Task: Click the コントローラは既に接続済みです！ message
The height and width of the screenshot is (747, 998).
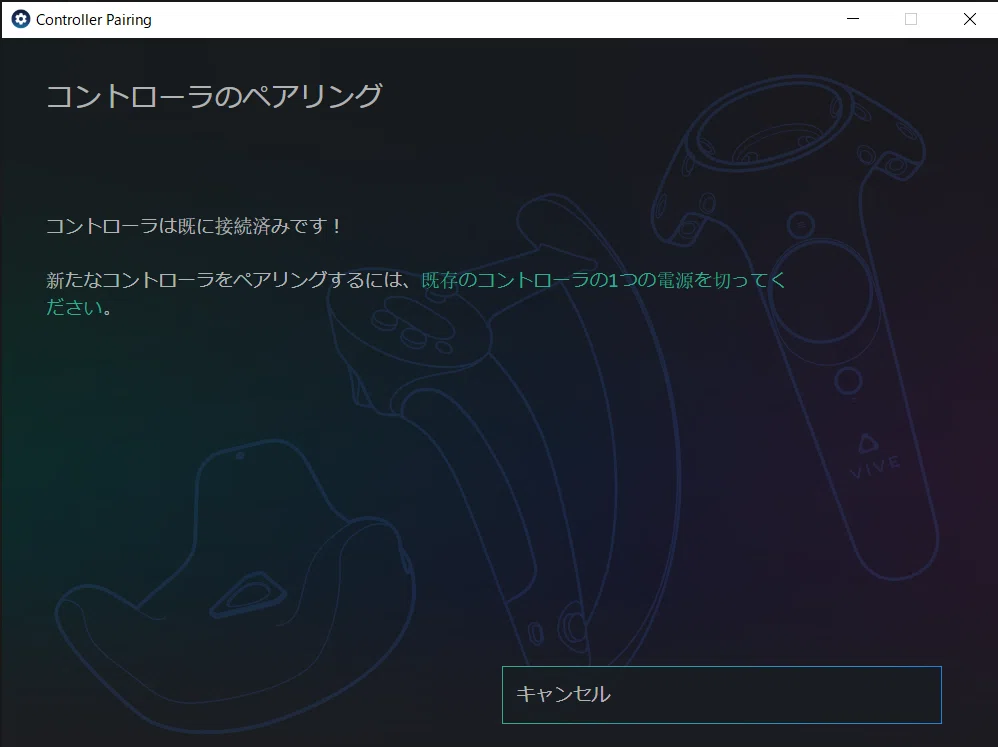Action: coord(195,226)
